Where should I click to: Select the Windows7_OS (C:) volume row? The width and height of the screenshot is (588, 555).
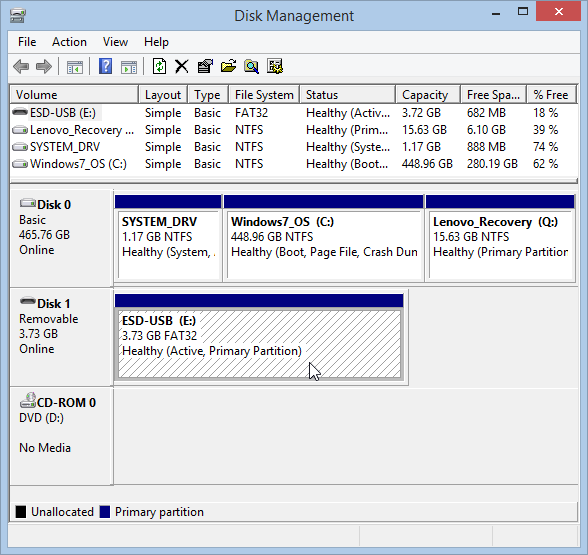pos(294,164)
